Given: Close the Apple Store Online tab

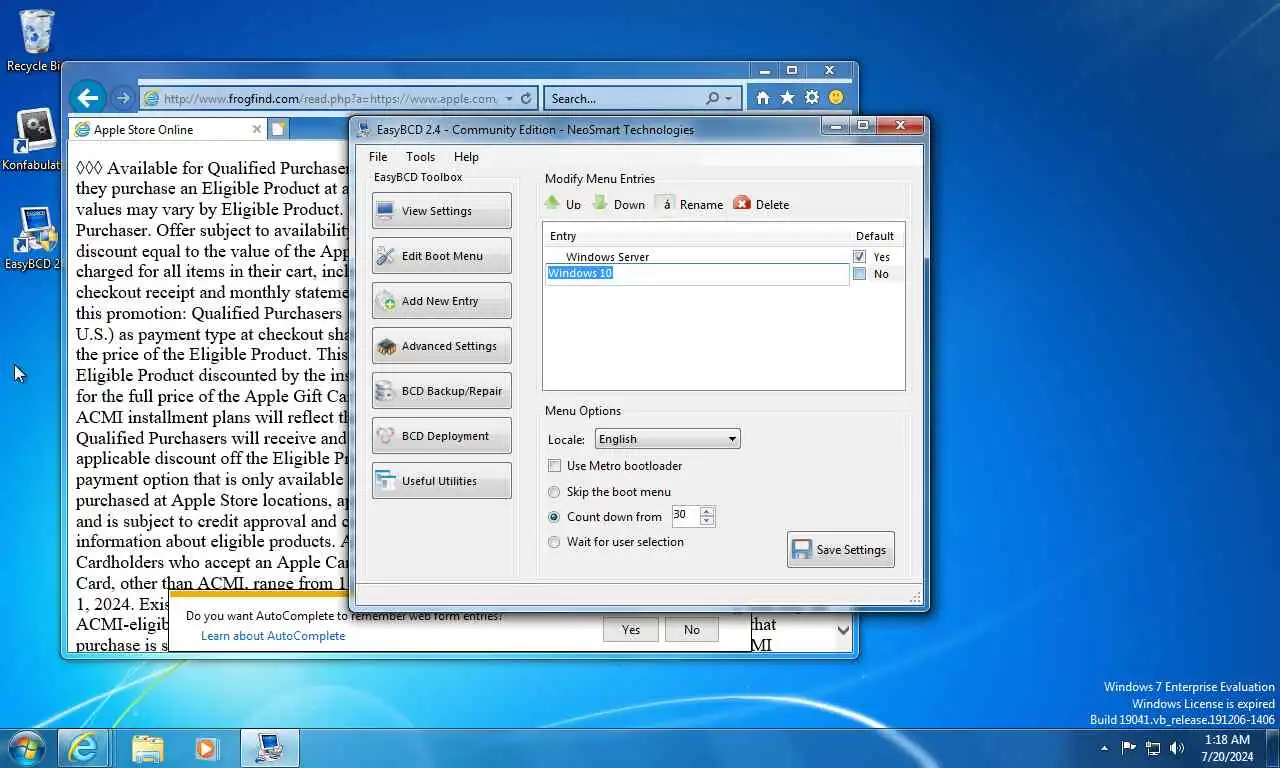Looking at the screenshot, I should 257,129.
